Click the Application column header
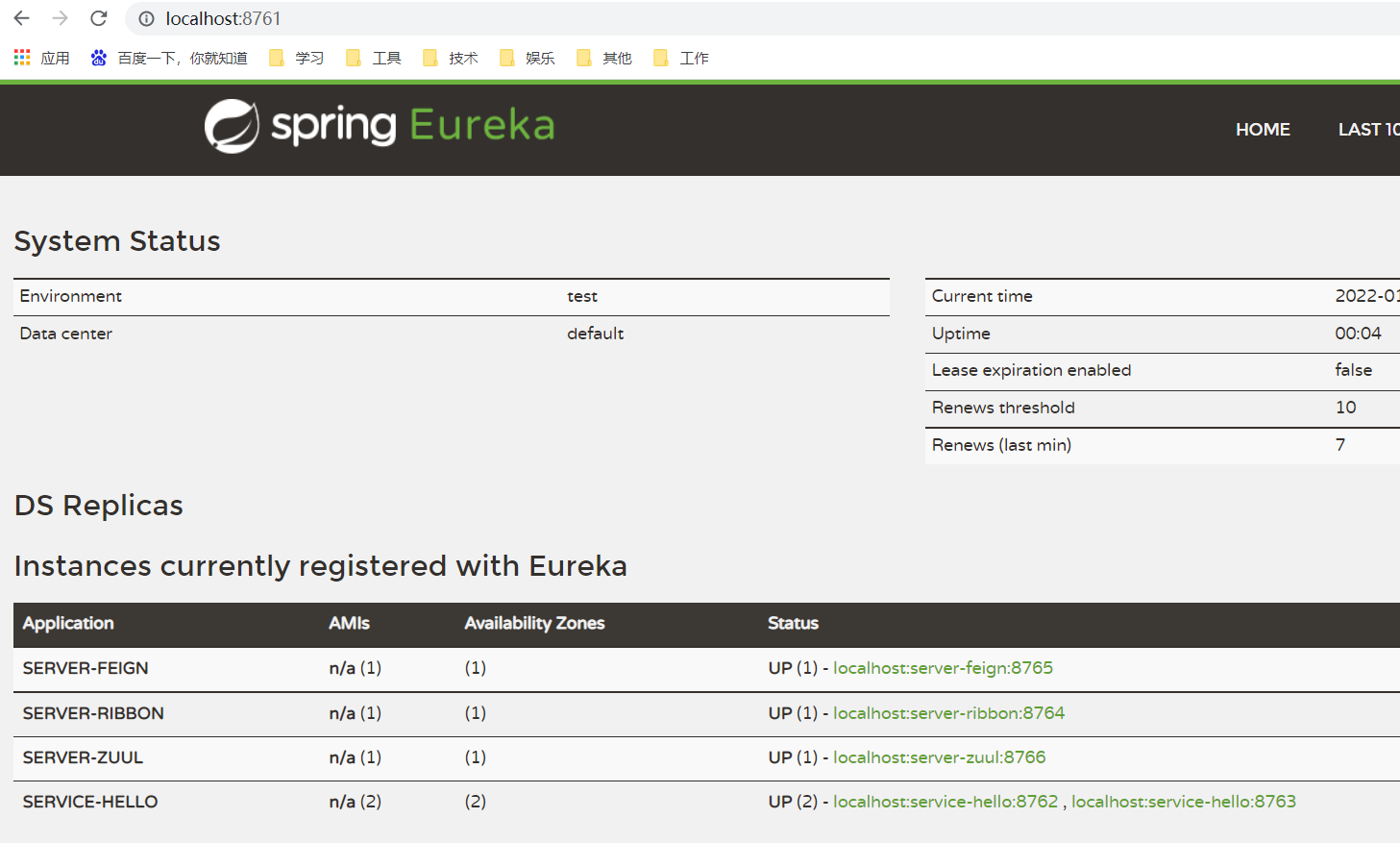 [68, 623]
